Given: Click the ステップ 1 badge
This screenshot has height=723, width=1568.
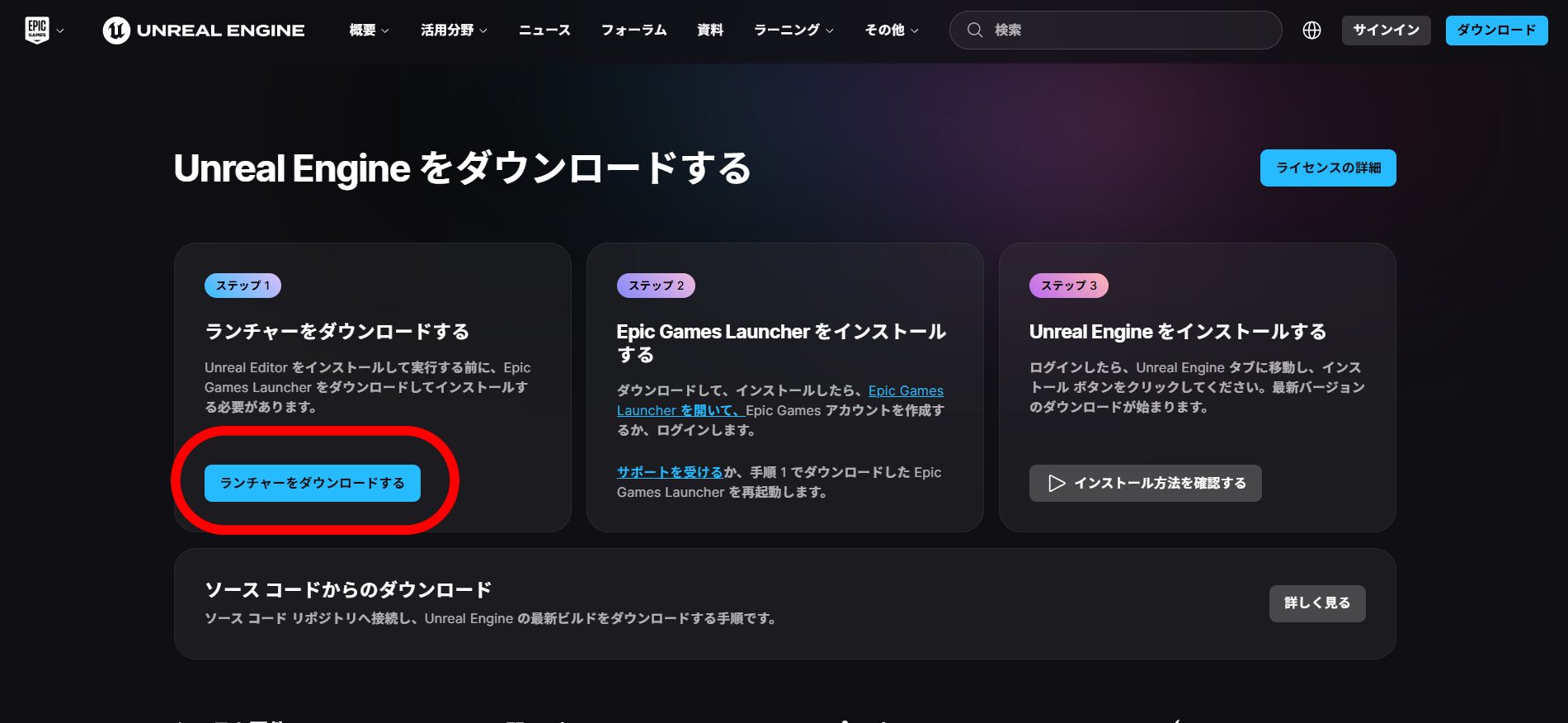Looking at the screenshot, I should tap(242, 286).
